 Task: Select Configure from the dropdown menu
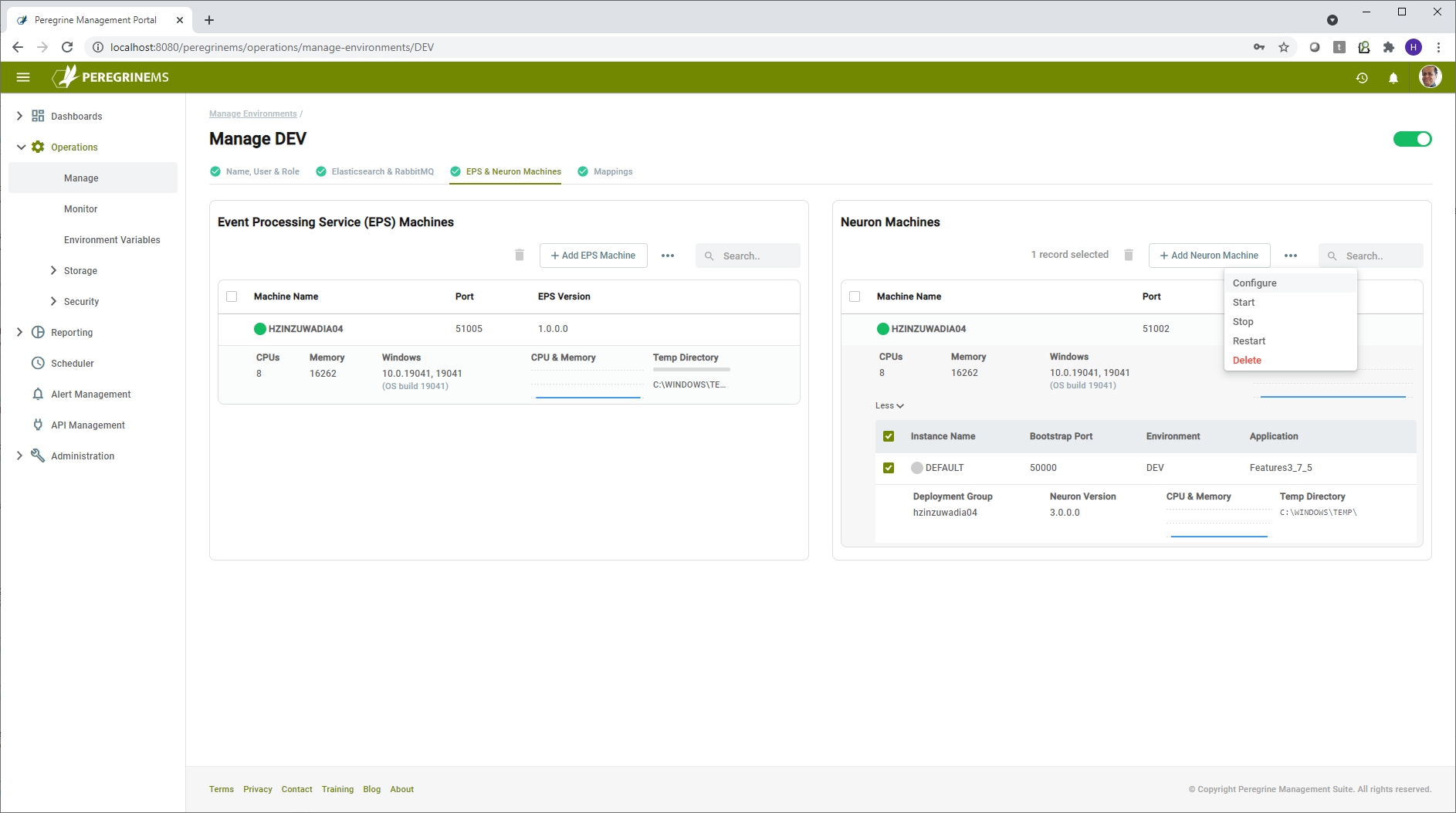[1290, 283]
